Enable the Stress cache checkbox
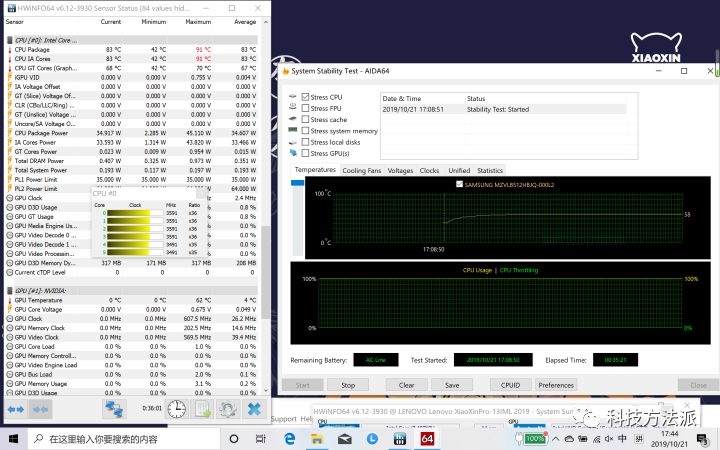This screenshot has height=450, width=720. 305,119
